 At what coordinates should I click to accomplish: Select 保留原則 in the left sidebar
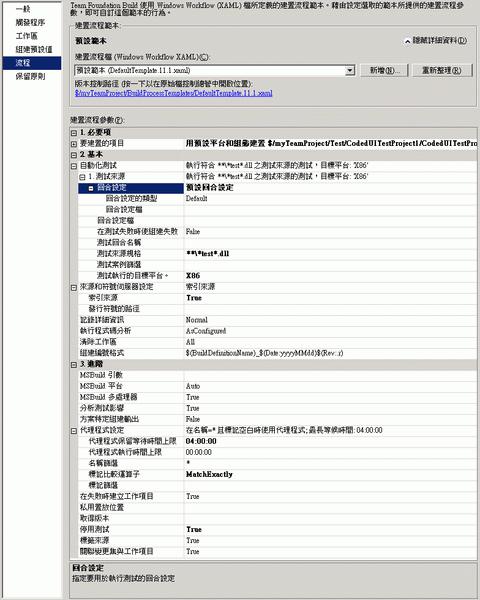pyautogui.click(x=31, y=77)
